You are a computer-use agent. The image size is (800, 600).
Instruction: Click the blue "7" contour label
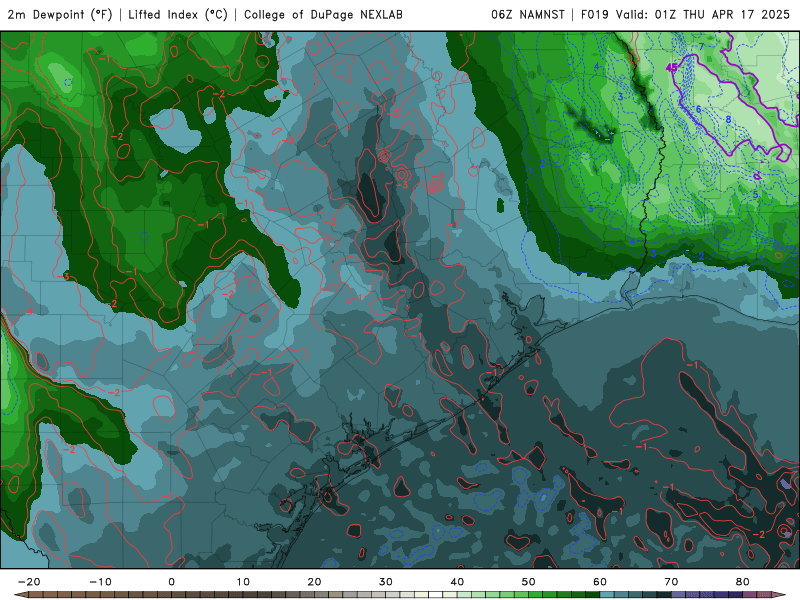(x=702, y=47)
